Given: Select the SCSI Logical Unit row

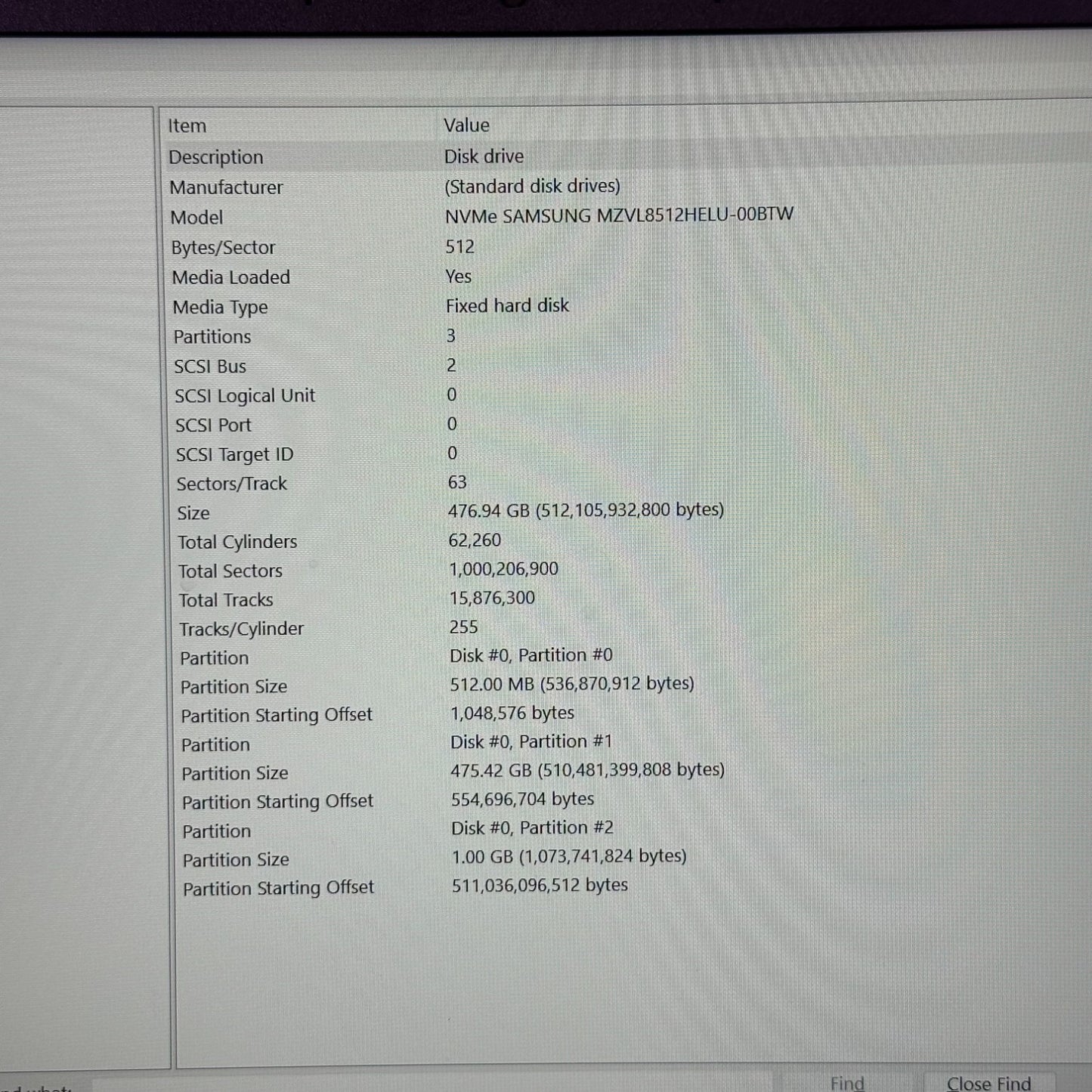Looking at the screenshot, I should (245, 396).
